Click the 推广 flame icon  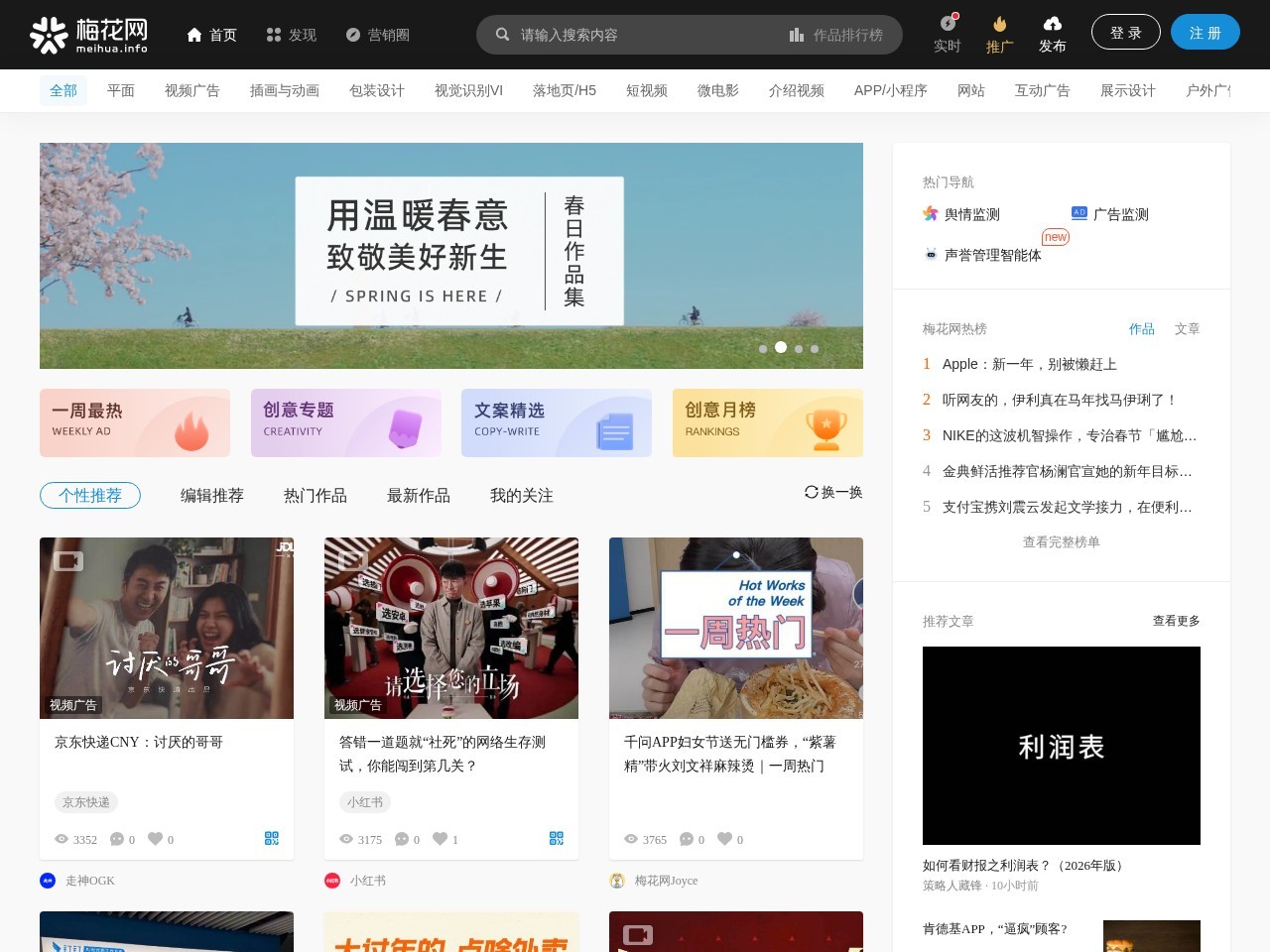[999, 24]
